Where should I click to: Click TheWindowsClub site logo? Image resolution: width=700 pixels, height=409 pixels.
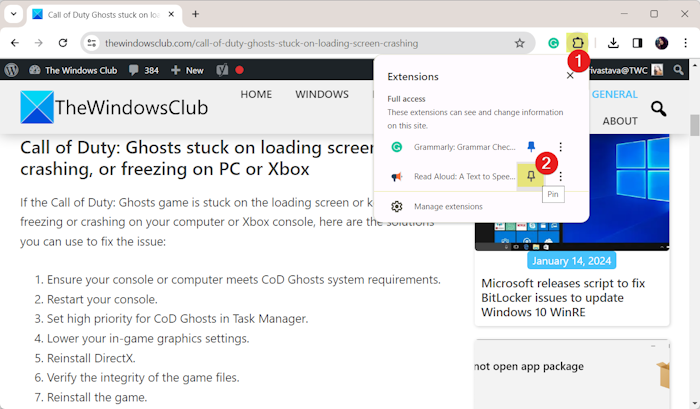[x=114, y=107]
